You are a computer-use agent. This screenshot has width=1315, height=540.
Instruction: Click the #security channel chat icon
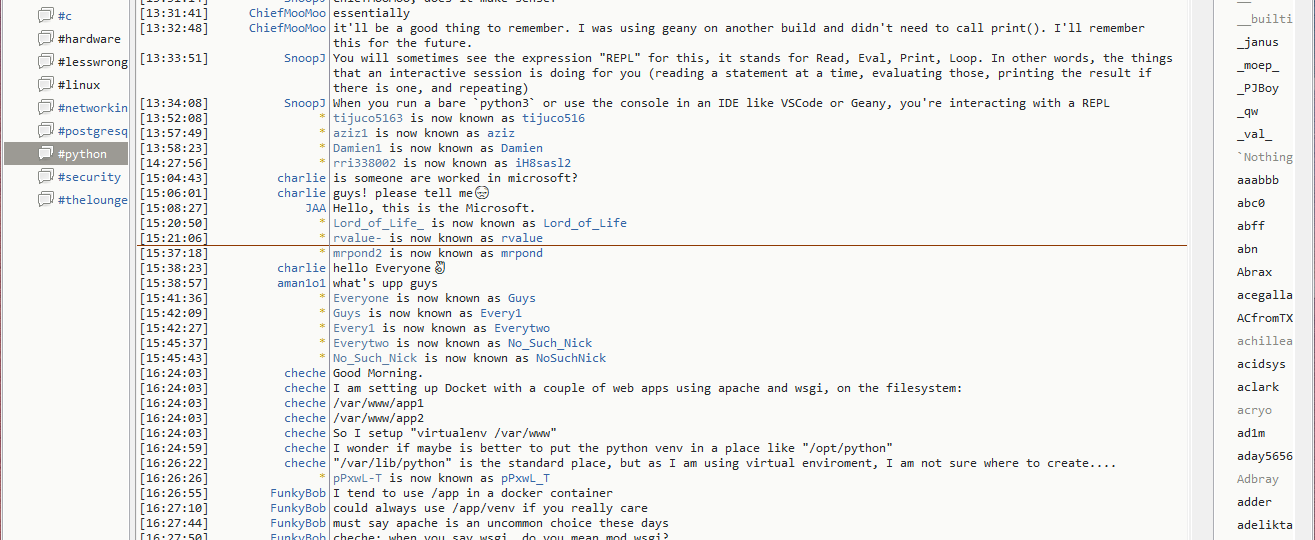click(45, 177)
